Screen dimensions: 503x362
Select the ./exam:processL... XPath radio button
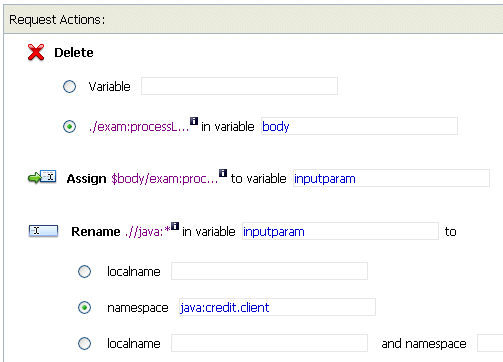coord(69,127)
